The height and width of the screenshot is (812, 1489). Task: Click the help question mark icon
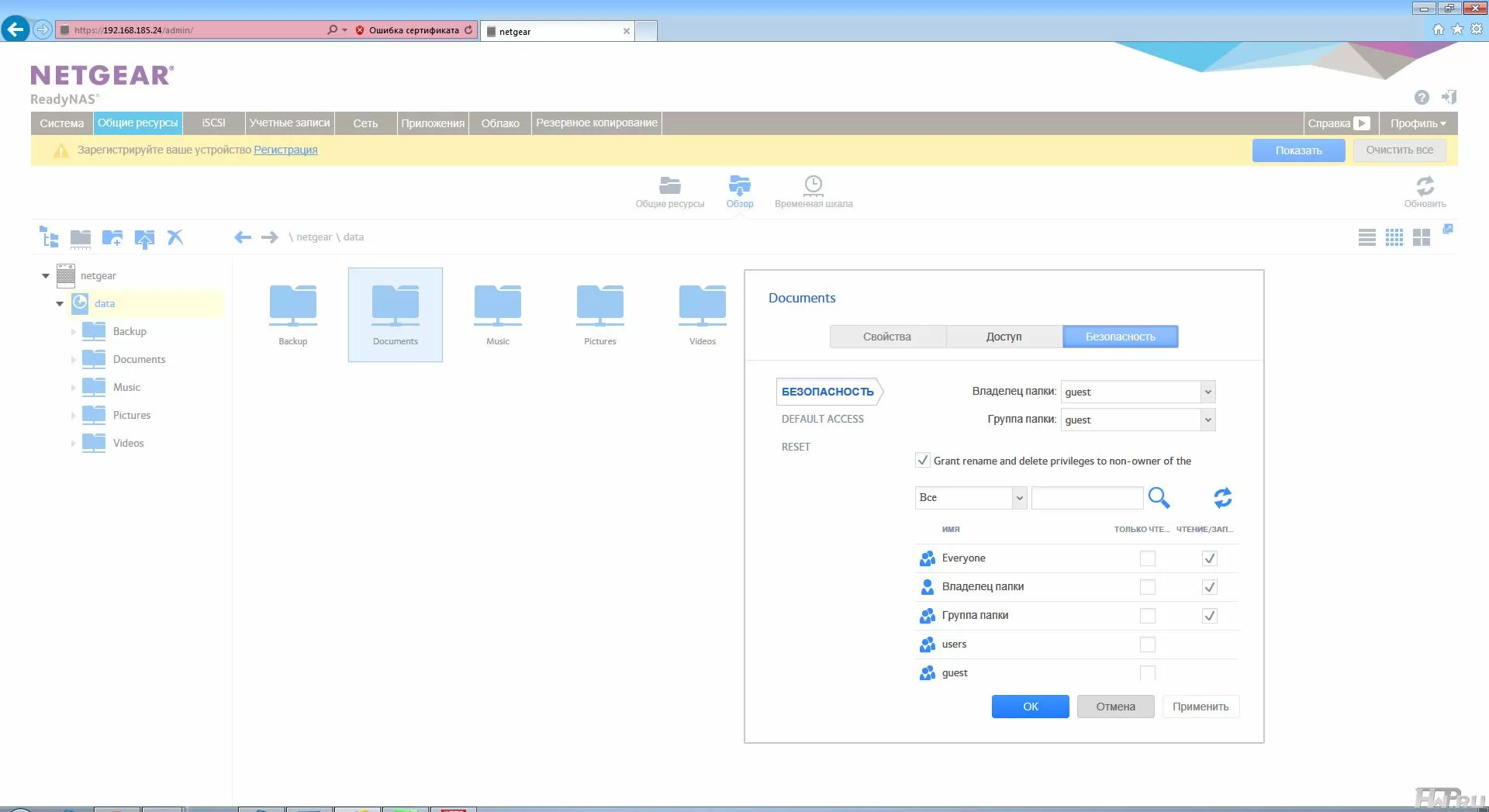tap(1421, 98)
